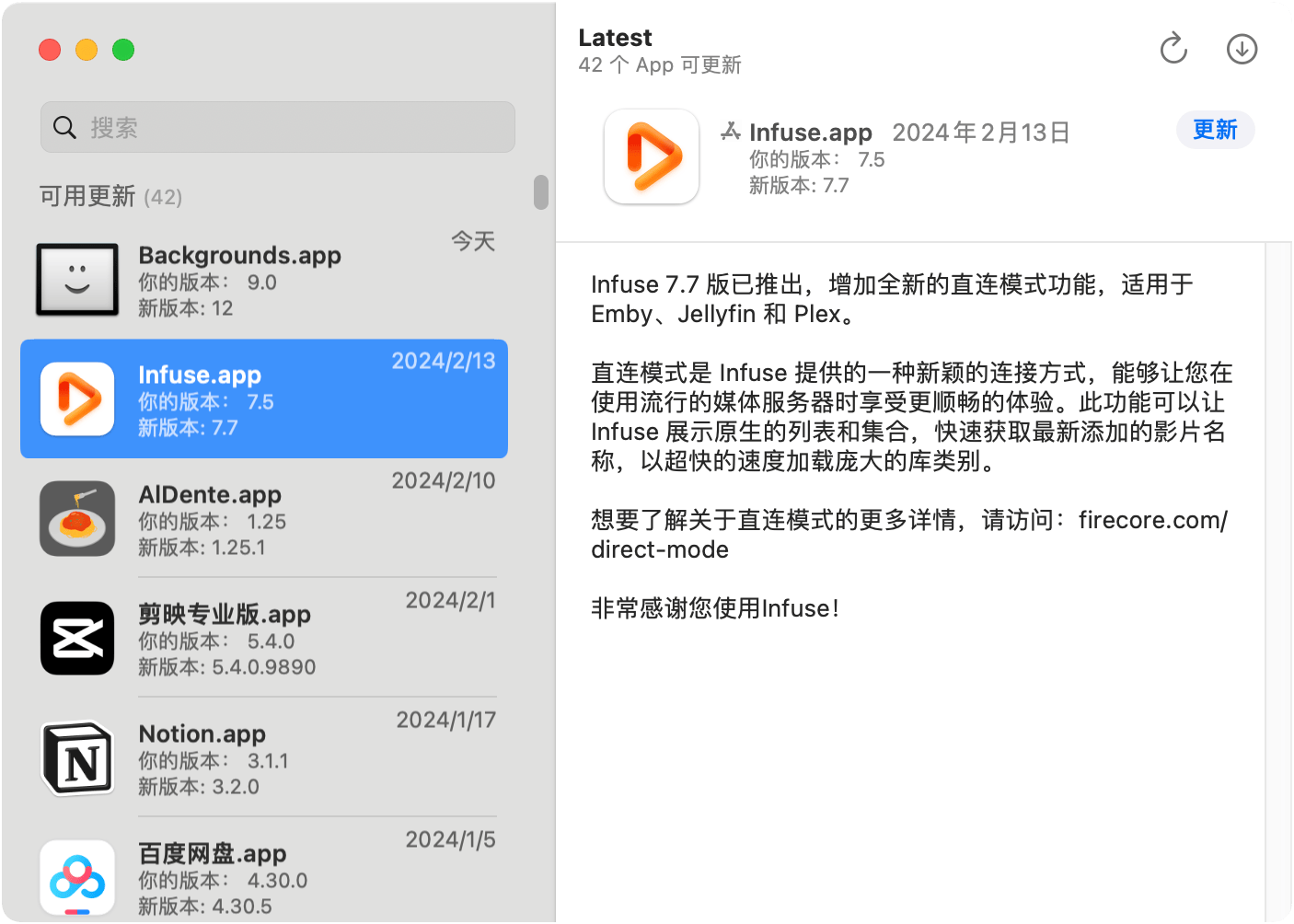Click the Backgrounds.app smiley icon
This screenshot has width=1294, height=924.
(77, 280)
